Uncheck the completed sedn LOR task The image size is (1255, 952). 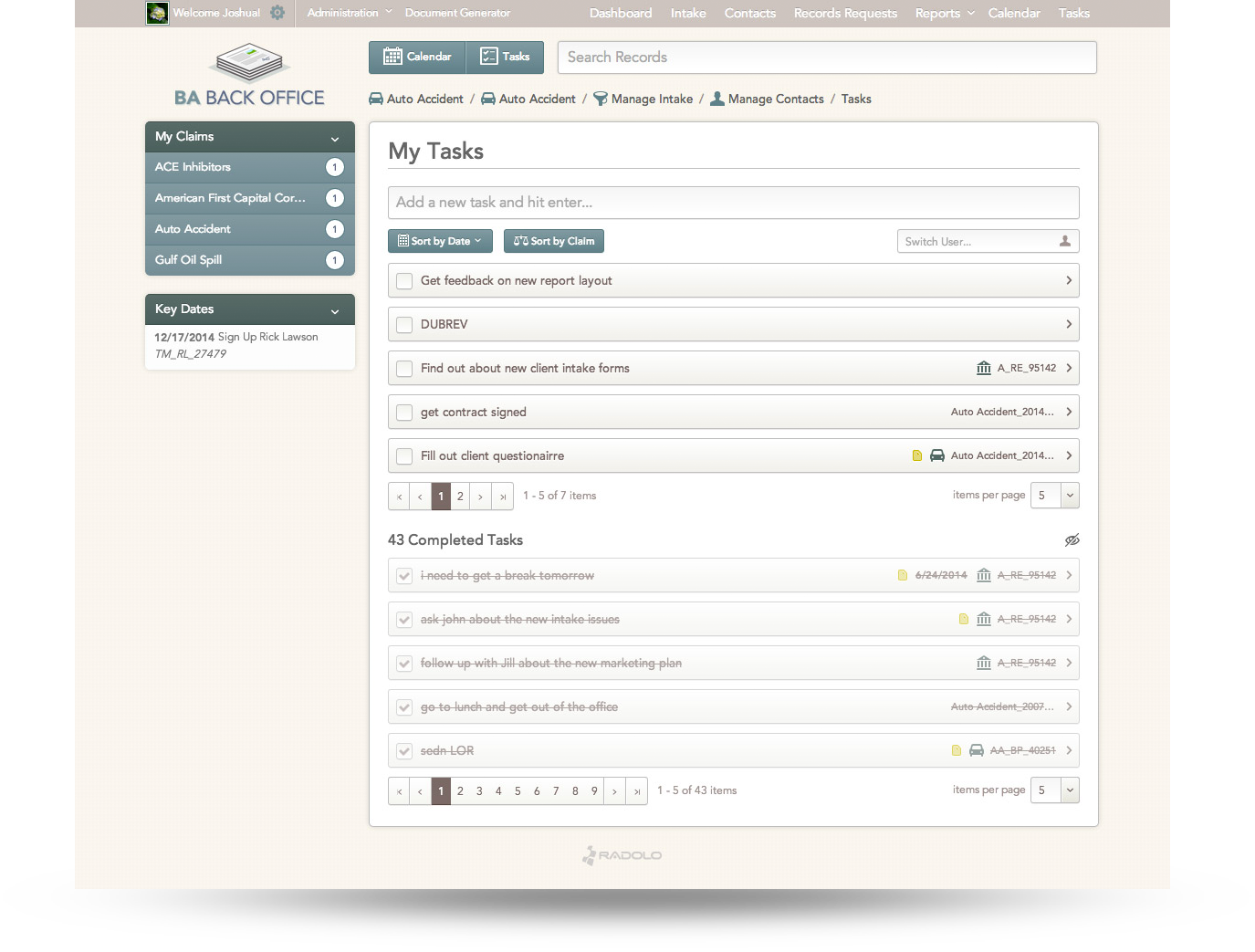[x=404, y=751]
